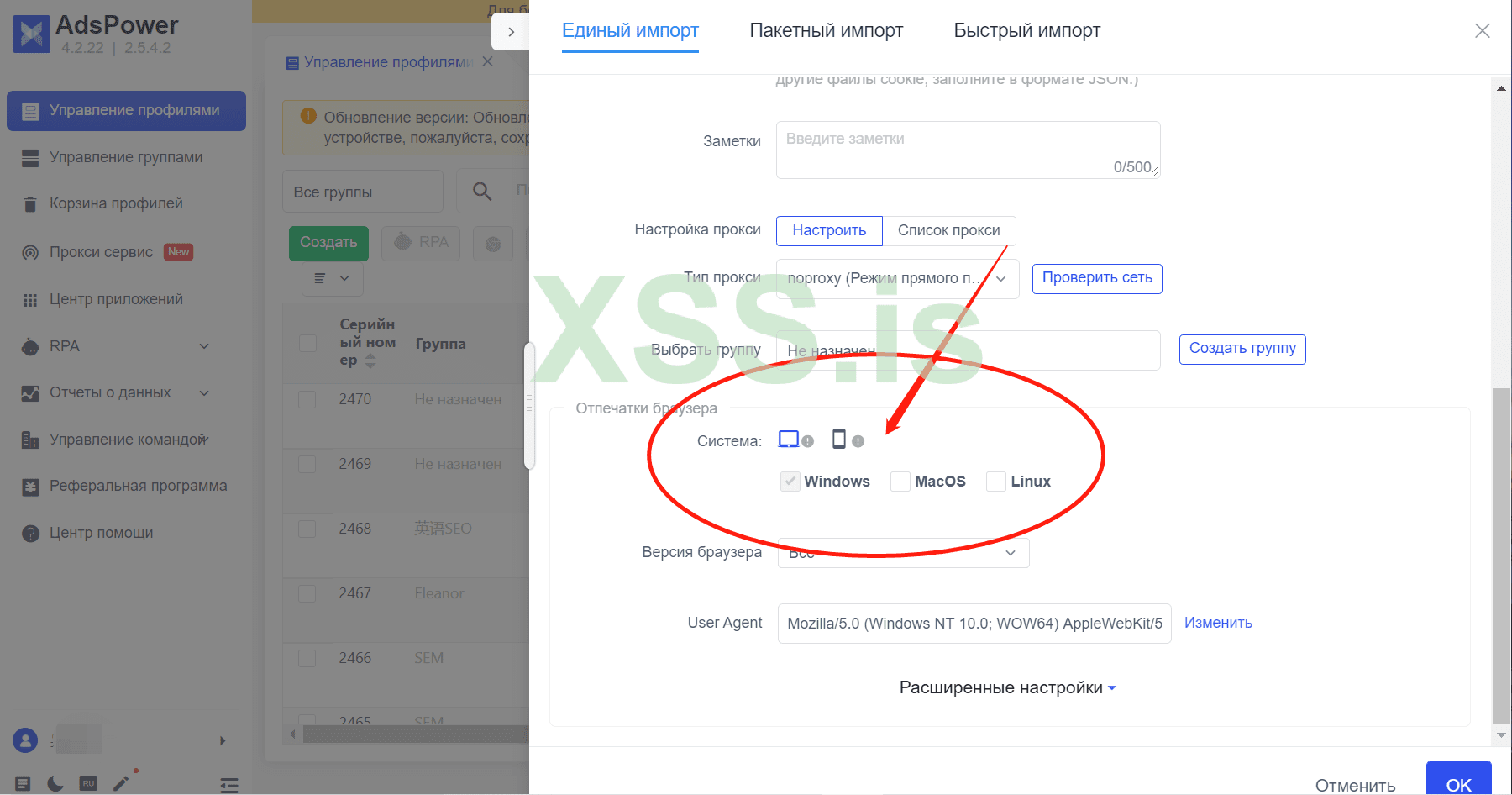Enable the Linux checkbox
Image resolution: width=1512 pixels, height=795 pixels.
996,482
